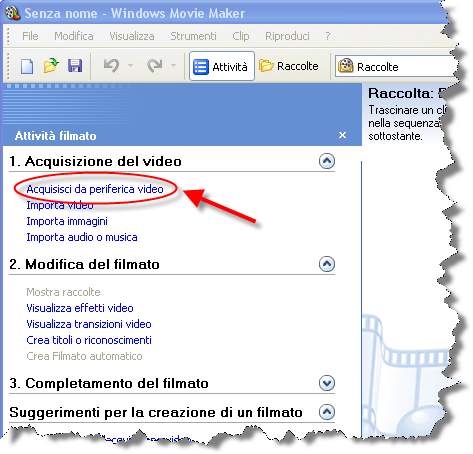Open the ? help menu
This screenshot has height=454, width=473.
point(328,36)
